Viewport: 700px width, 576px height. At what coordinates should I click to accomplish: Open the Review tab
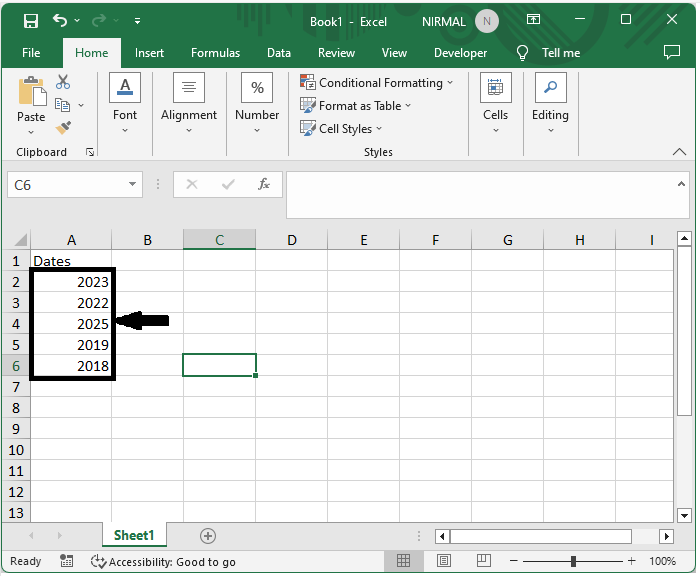336,53
